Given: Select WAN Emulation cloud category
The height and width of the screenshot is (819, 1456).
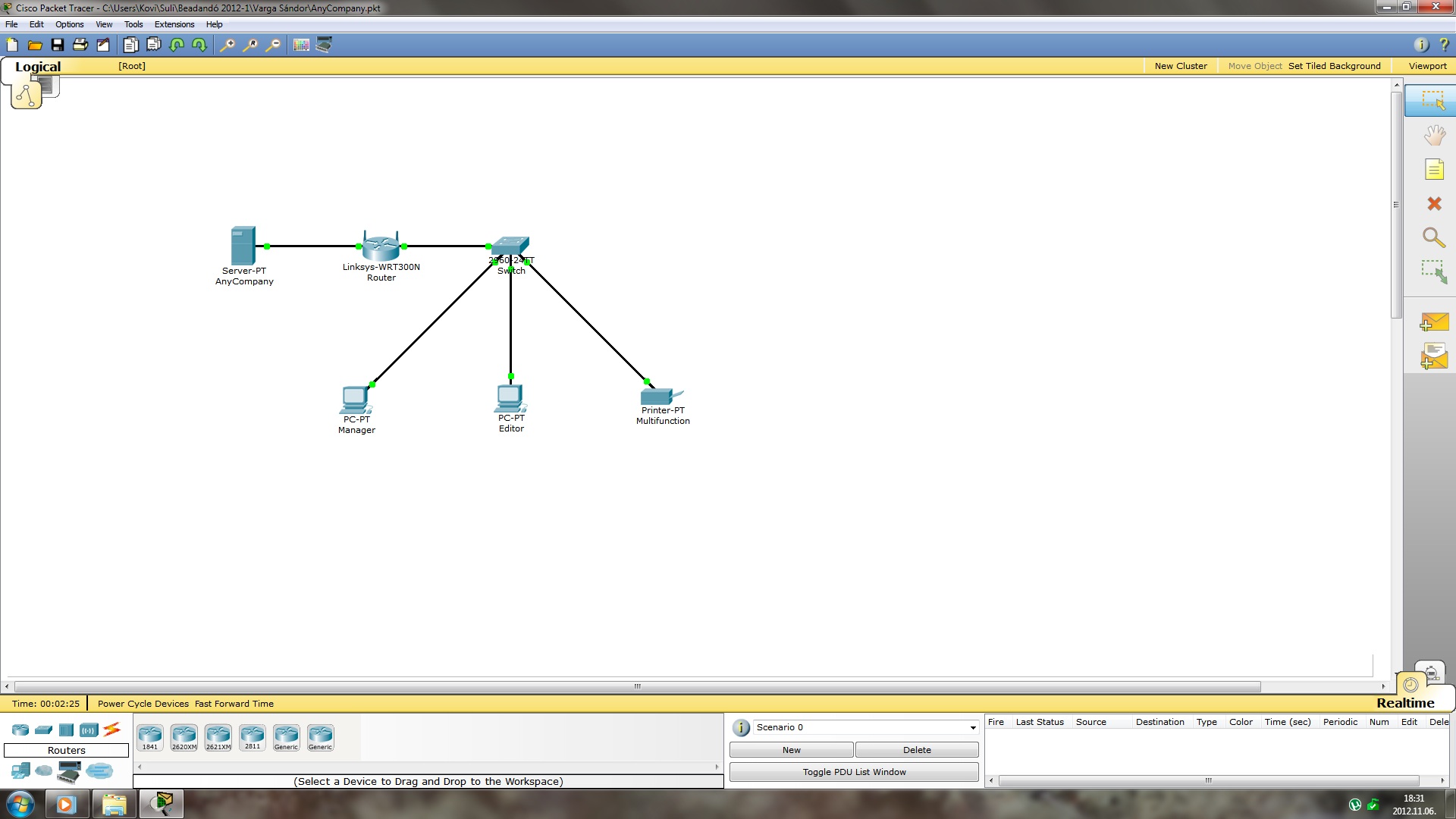Looking at the screenshot, I should pyautogui.click(x=44, y=771).
